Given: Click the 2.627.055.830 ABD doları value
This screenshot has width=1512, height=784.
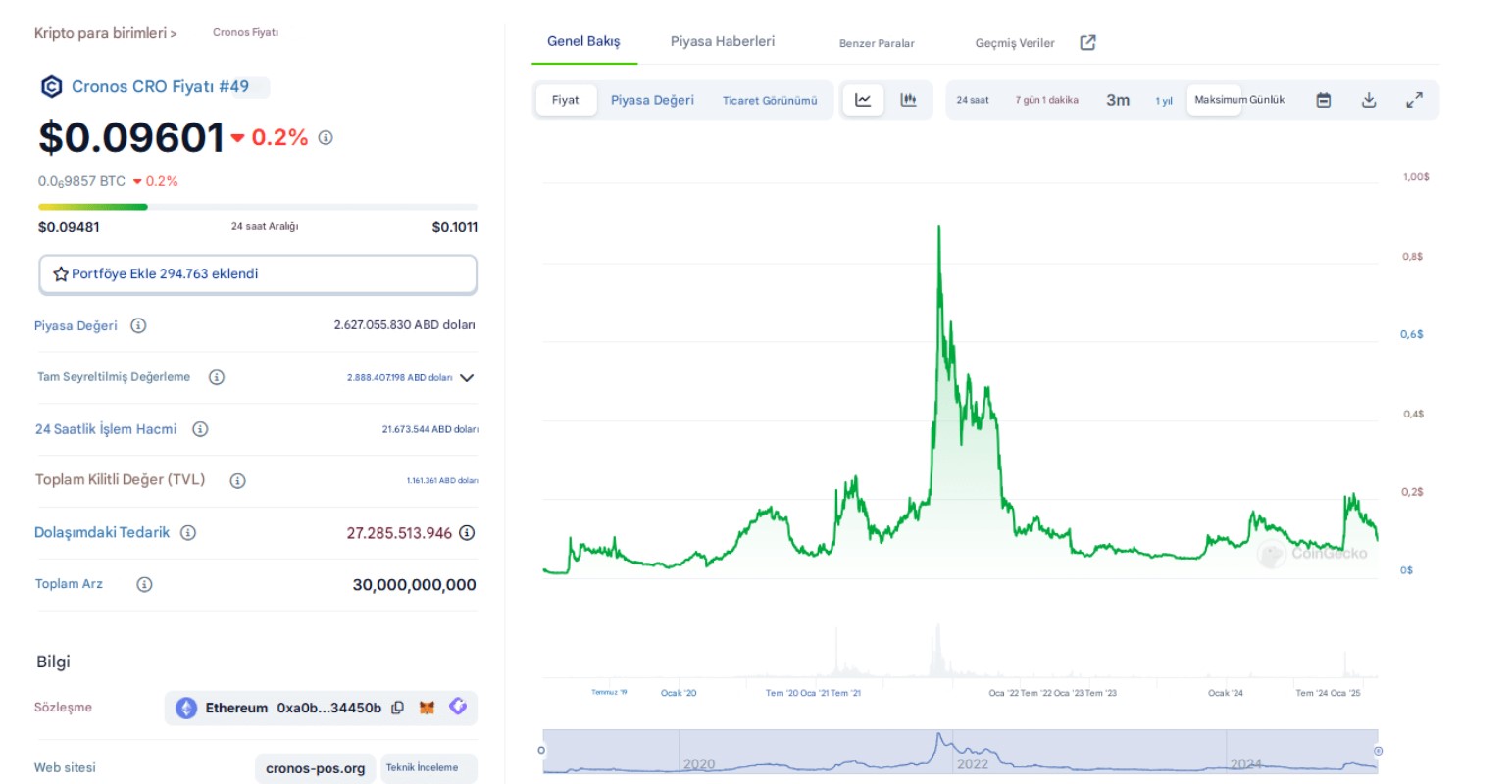Looking at the screenshot, I should (404, 325).
